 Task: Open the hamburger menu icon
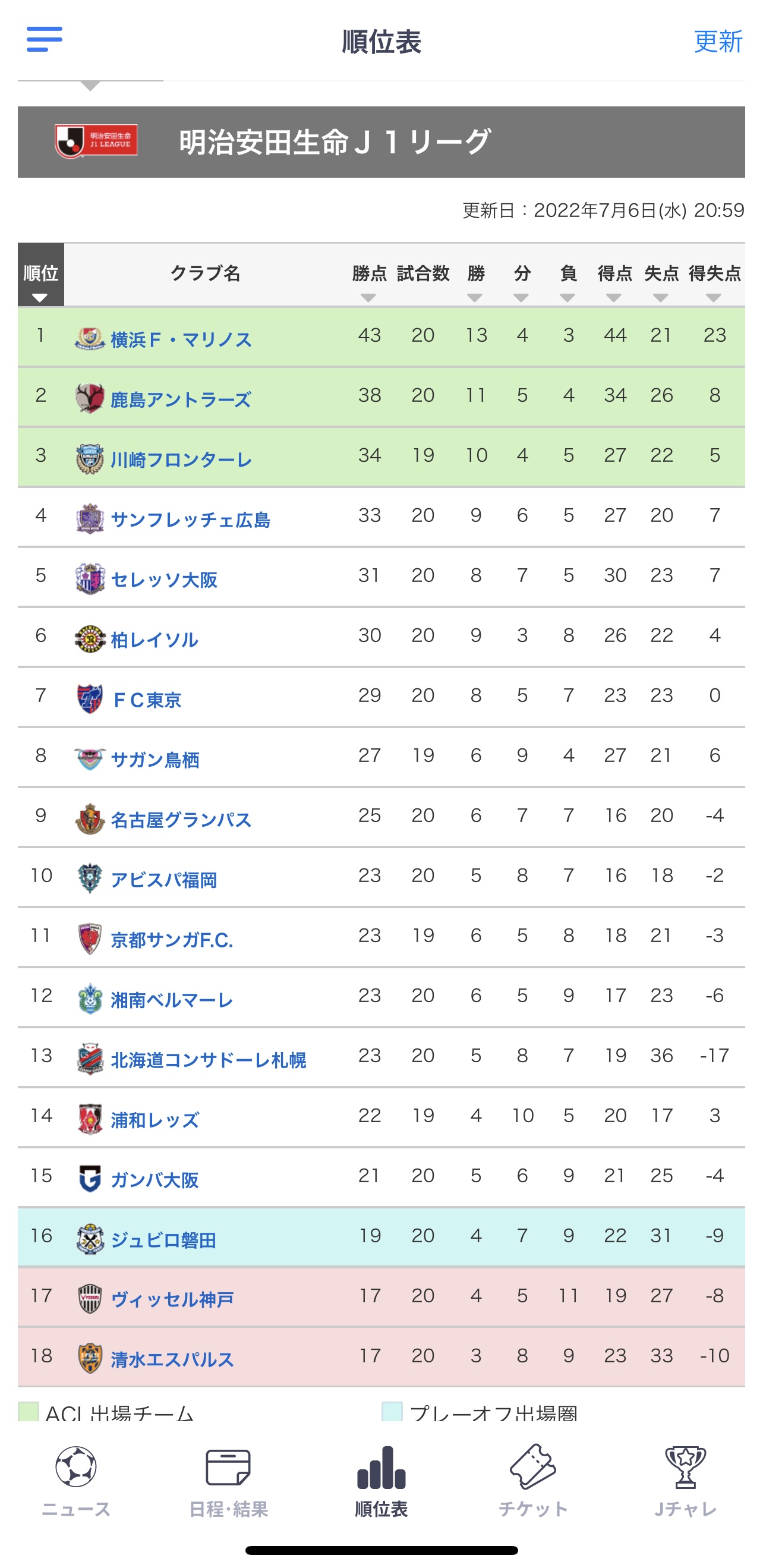(45, 40)
